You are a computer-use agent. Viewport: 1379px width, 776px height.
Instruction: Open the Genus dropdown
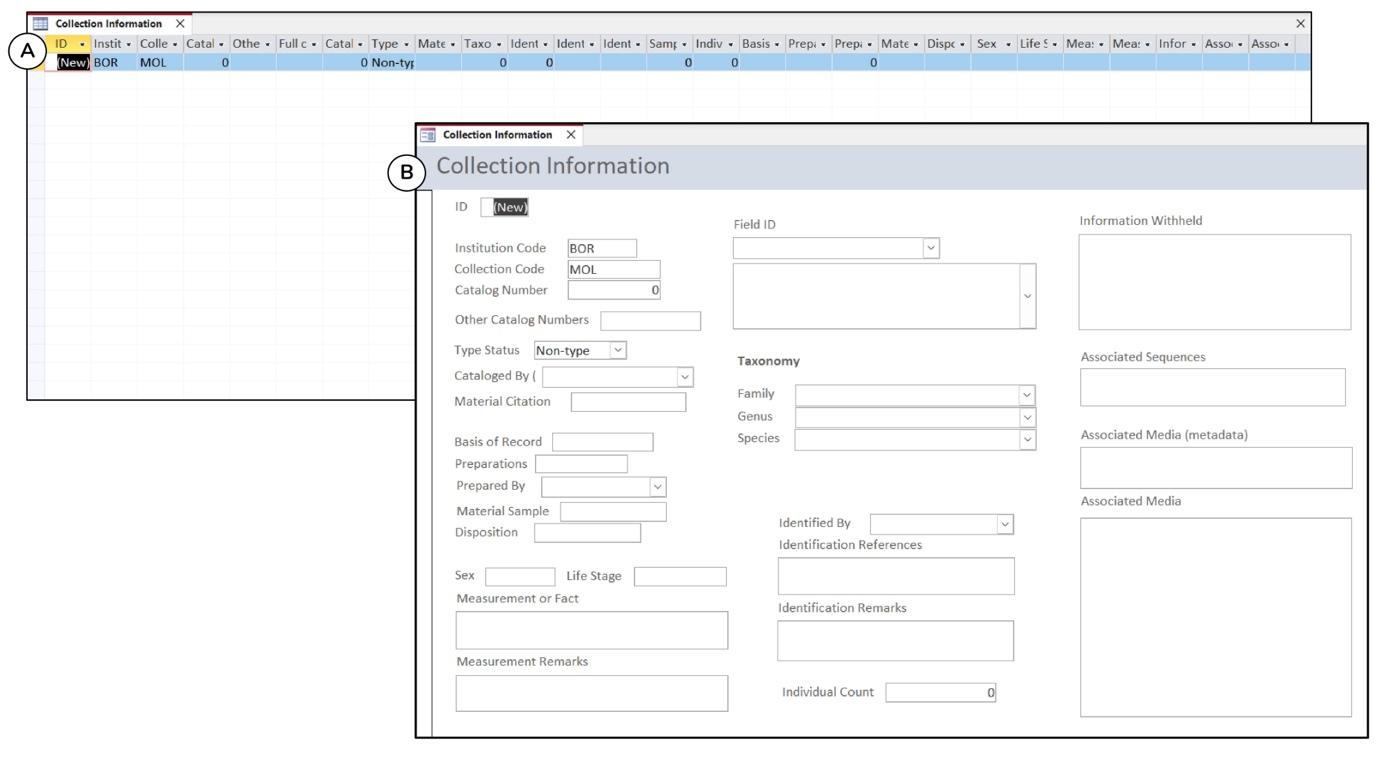coord(1026,416)
